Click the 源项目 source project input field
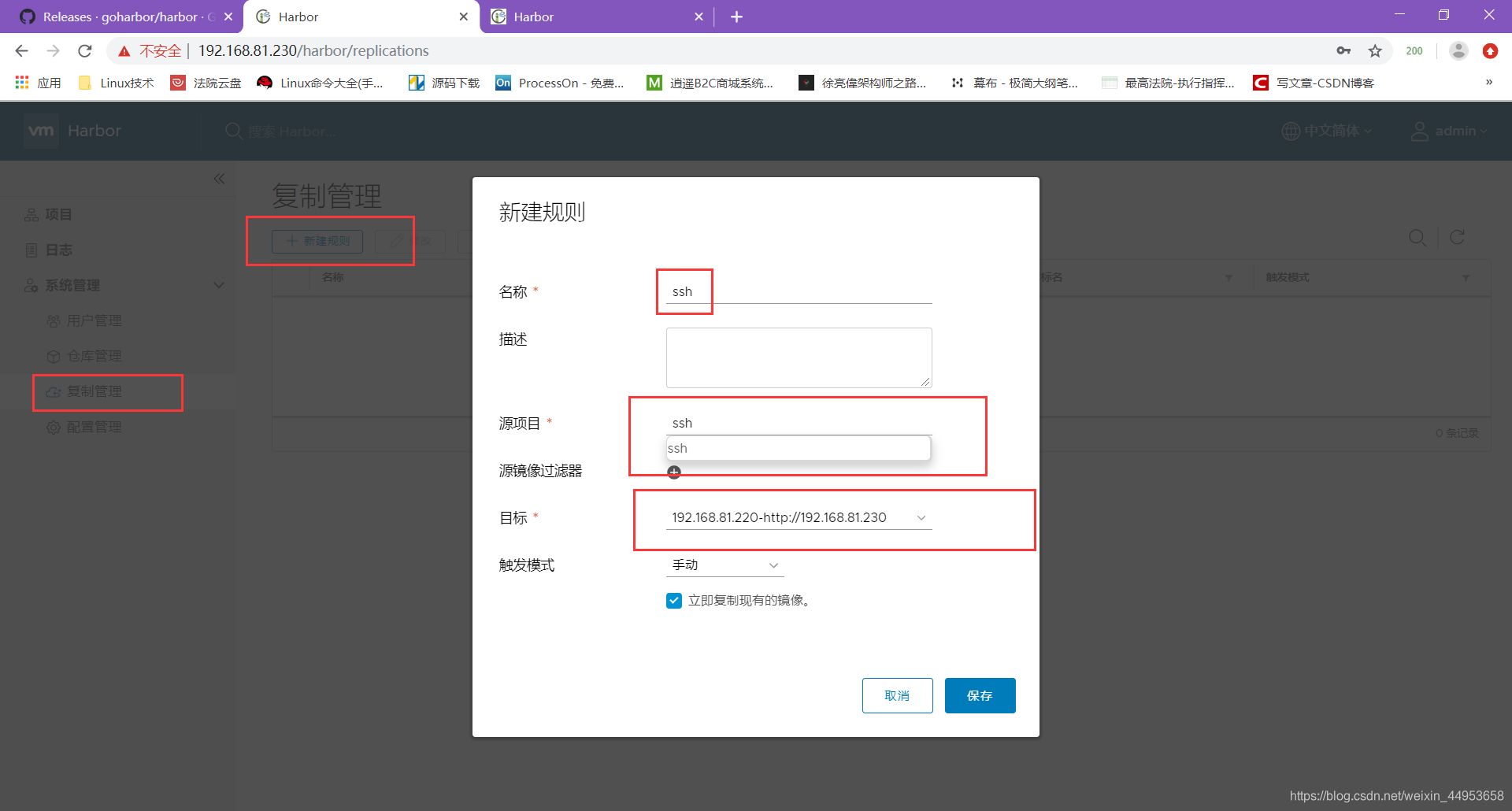 [799, 423]
